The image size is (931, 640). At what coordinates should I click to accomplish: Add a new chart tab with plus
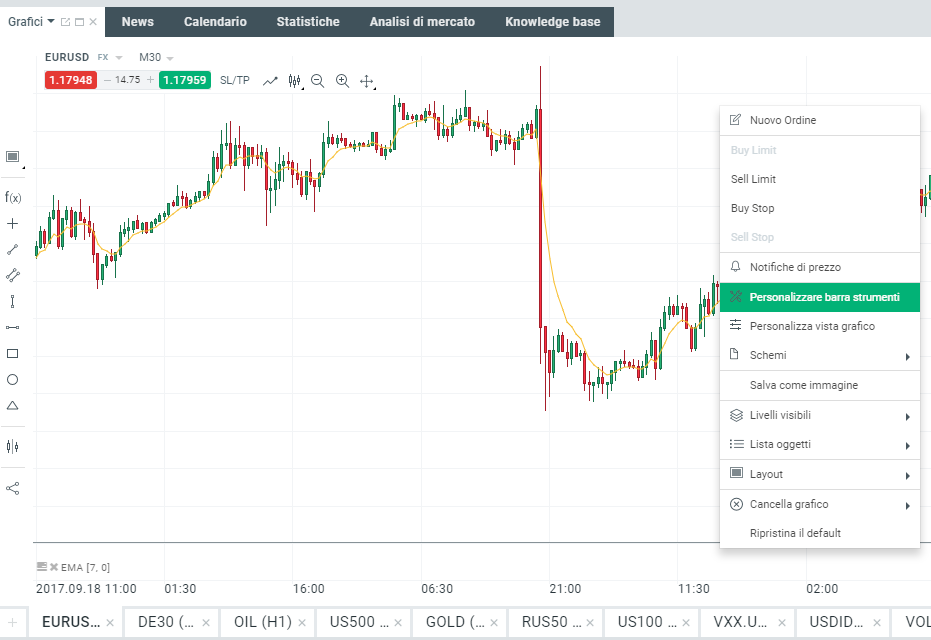12,622
